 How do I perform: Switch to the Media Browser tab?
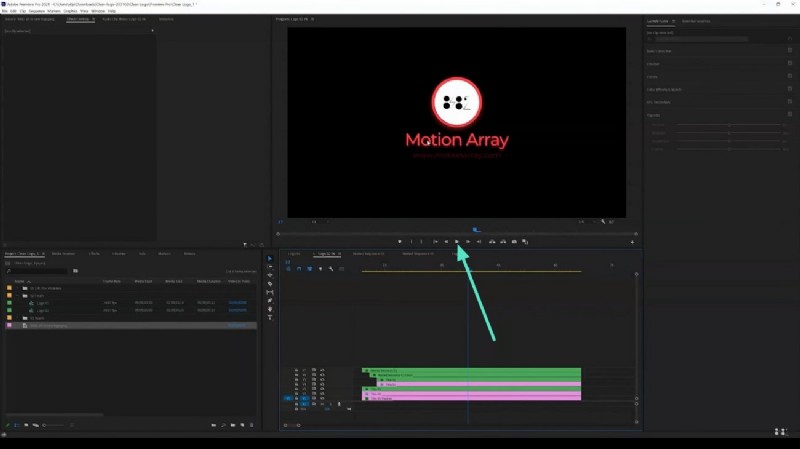(63, 254)
